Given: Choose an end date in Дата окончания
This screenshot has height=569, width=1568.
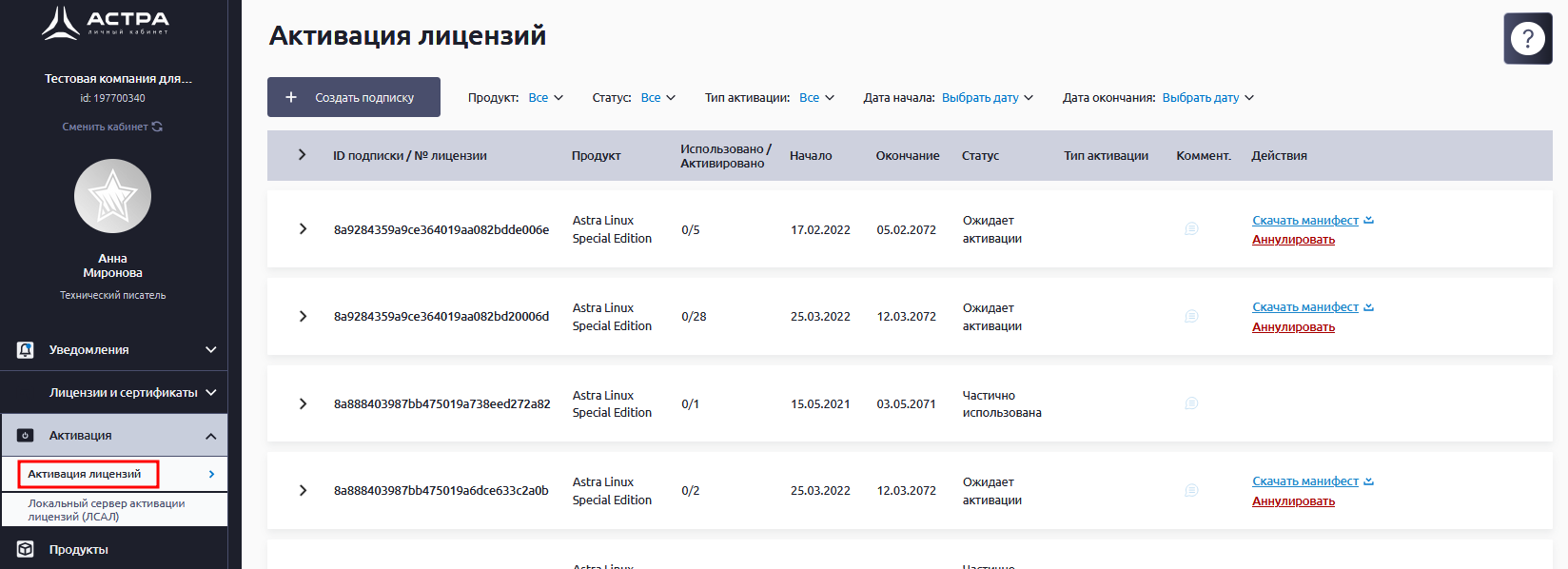Looking at the screenshot, I should (x=1207, y=98).
